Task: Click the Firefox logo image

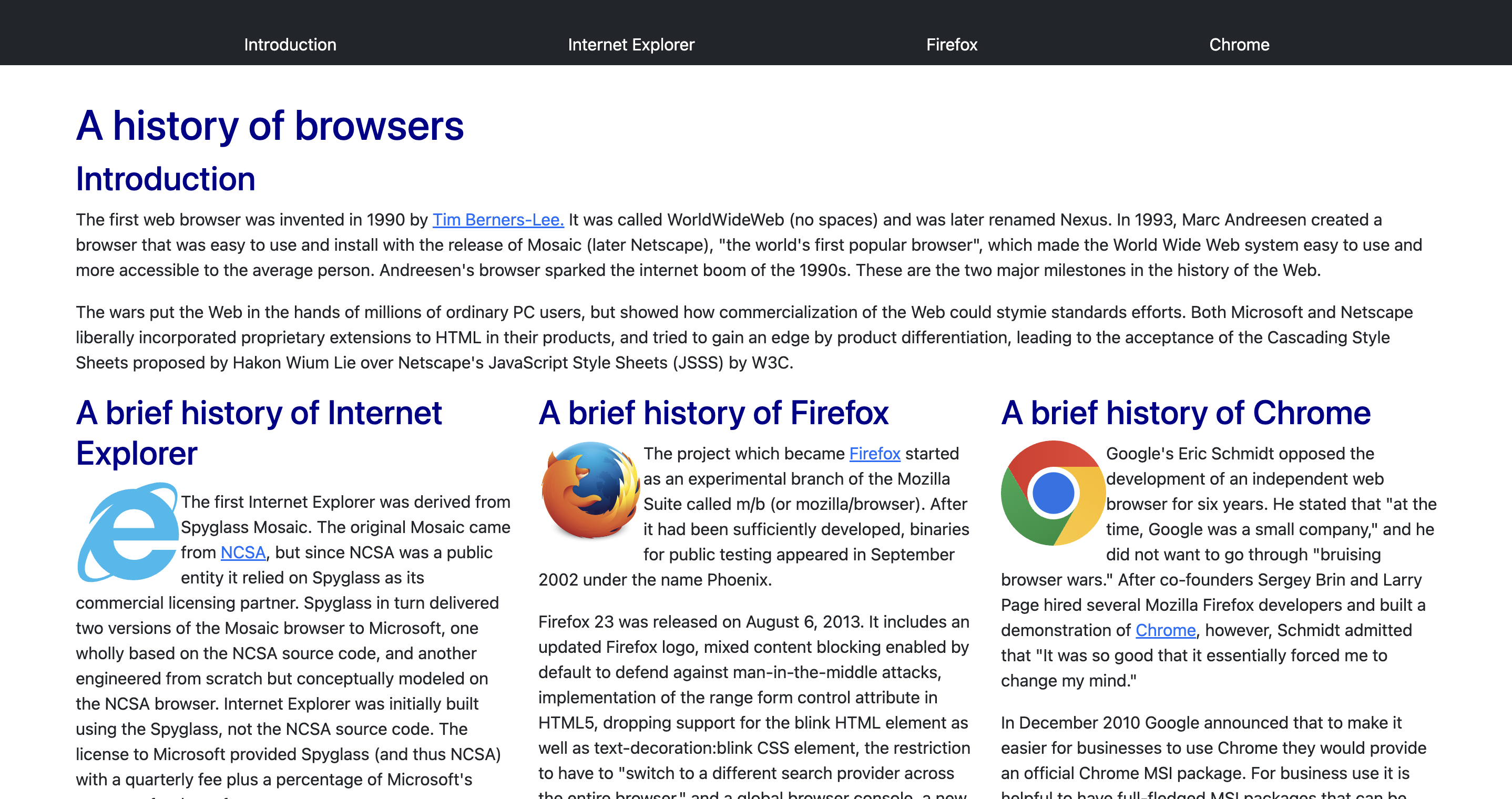Action: [x=590, y=490]
